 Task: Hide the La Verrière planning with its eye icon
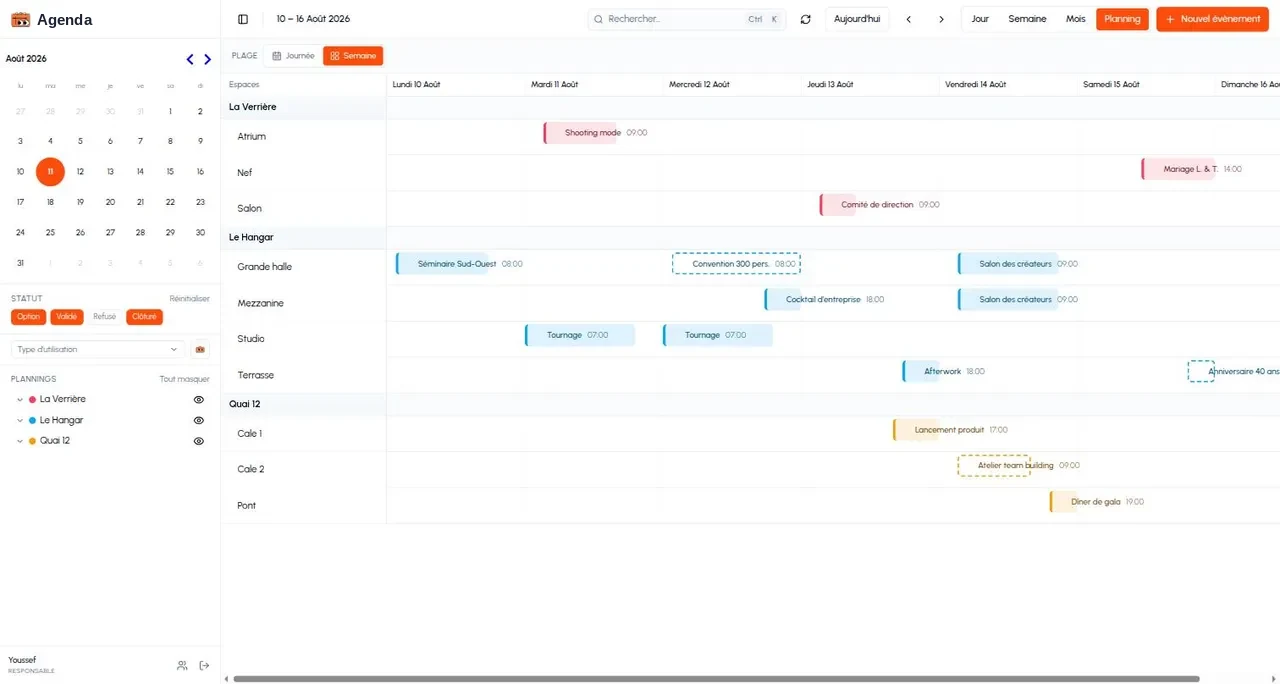199,399
